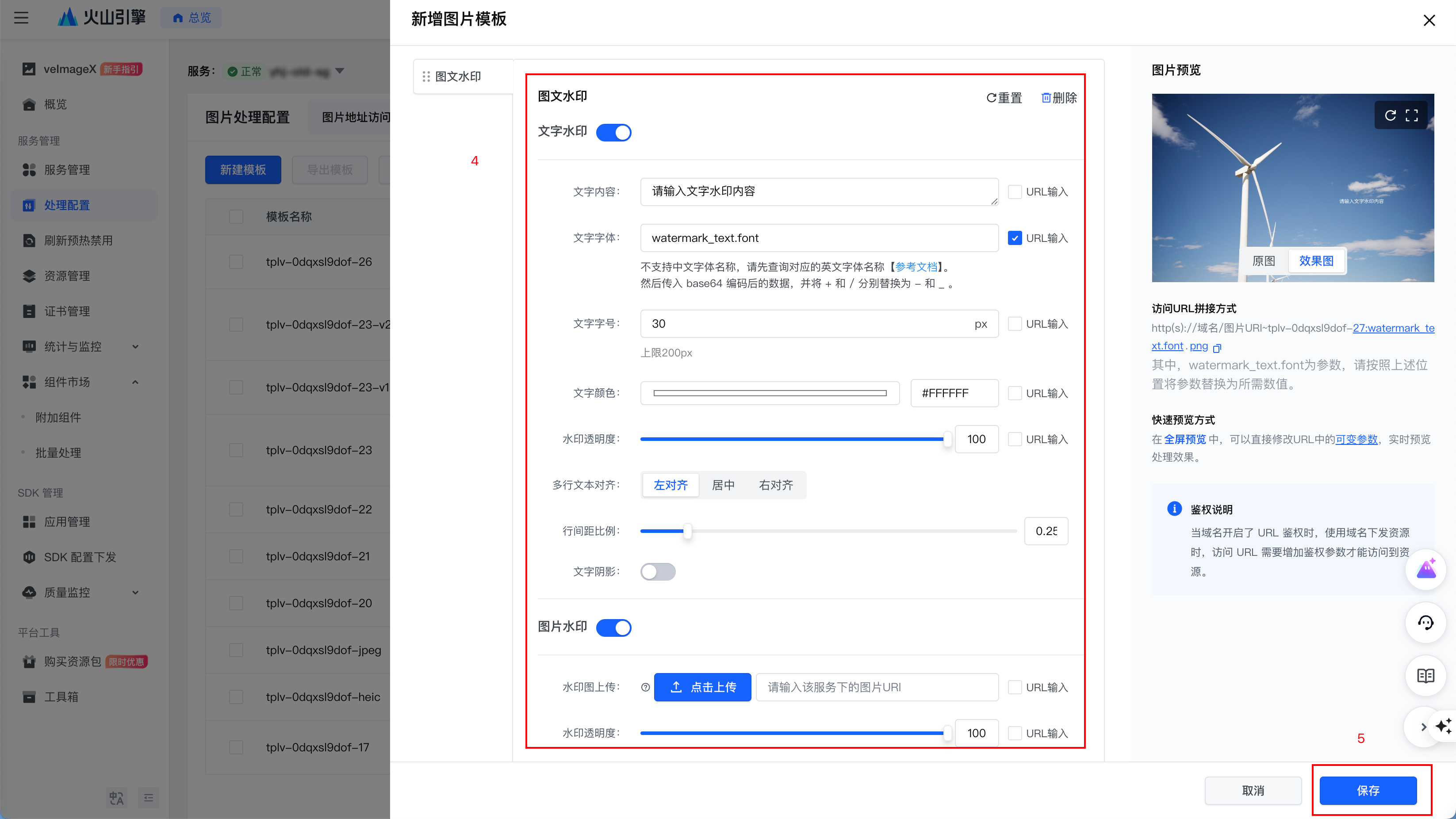This screenshot has height=819, width=1456.
Task: Turn off the 图片水印 switch
Action: pyautogui.click(x=614, y=628)
